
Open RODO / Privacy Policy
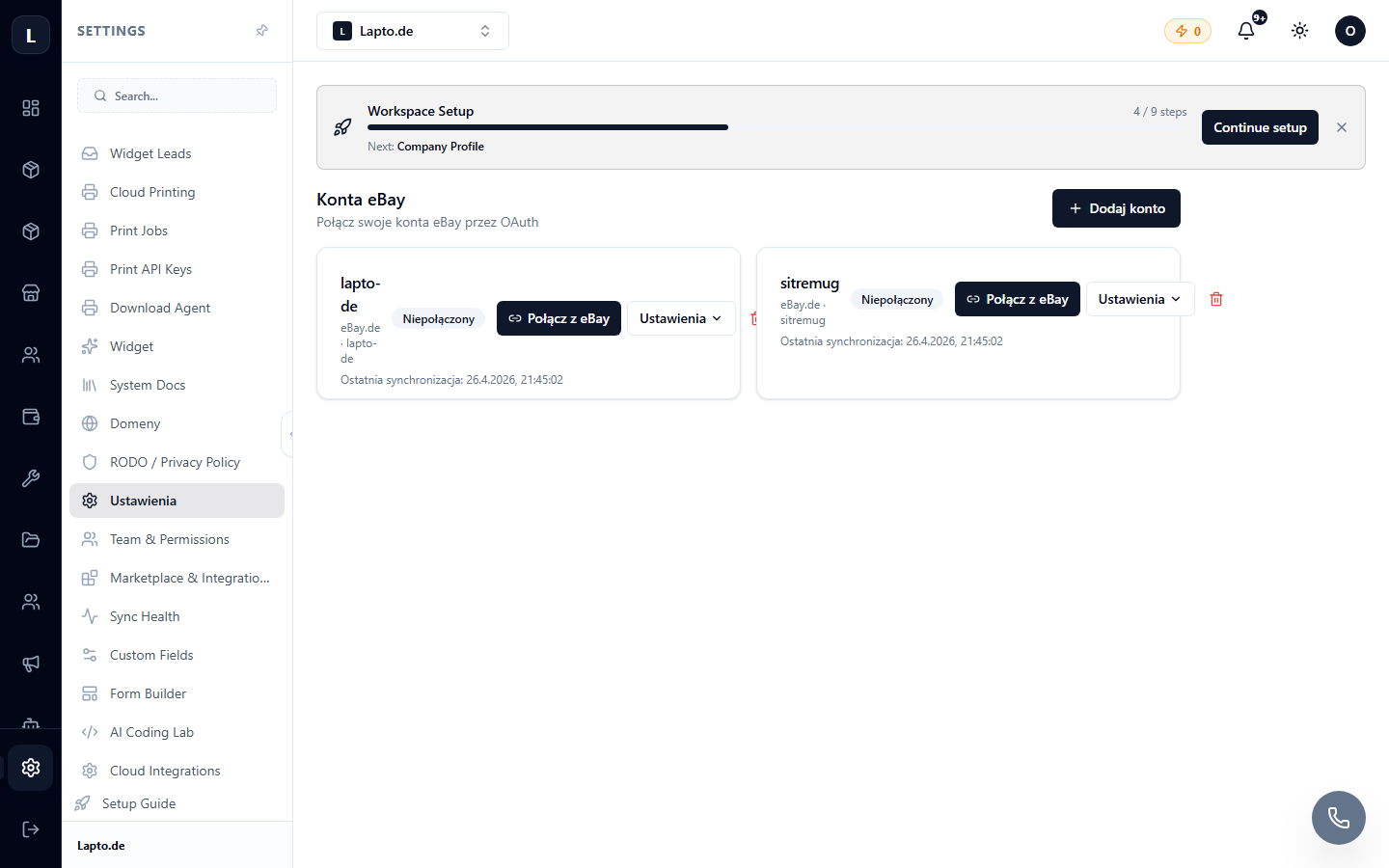[x=177, y=462]
